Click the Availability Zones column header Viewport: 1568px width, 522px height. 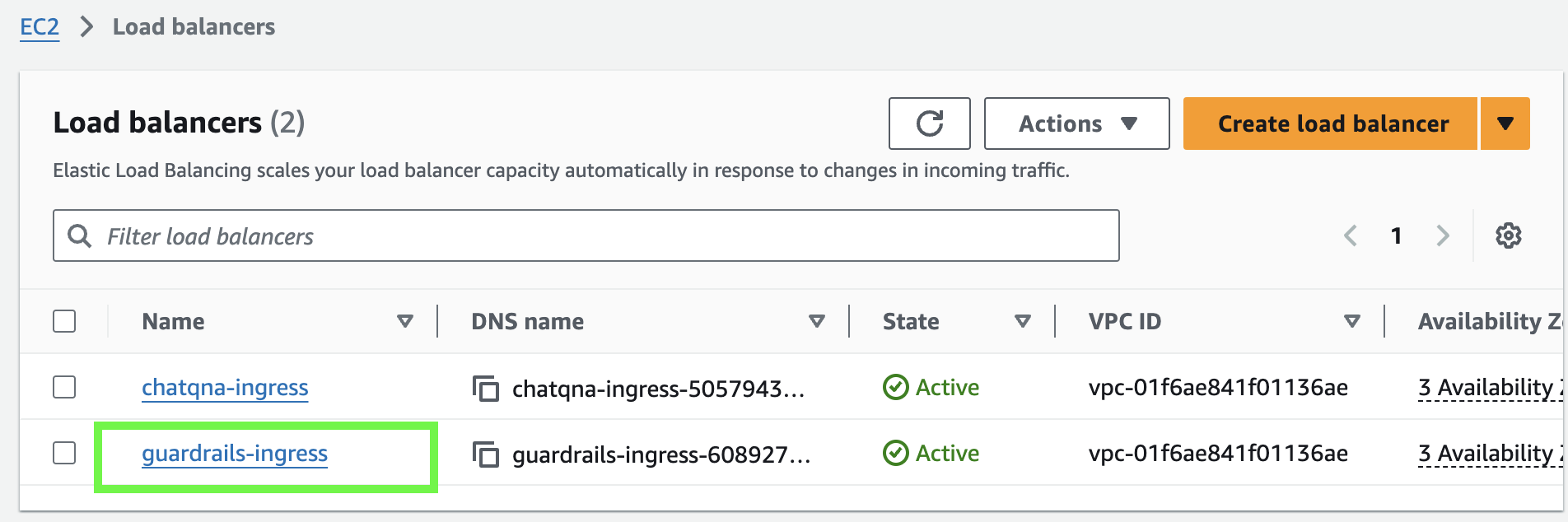[x=1491, y=321]
